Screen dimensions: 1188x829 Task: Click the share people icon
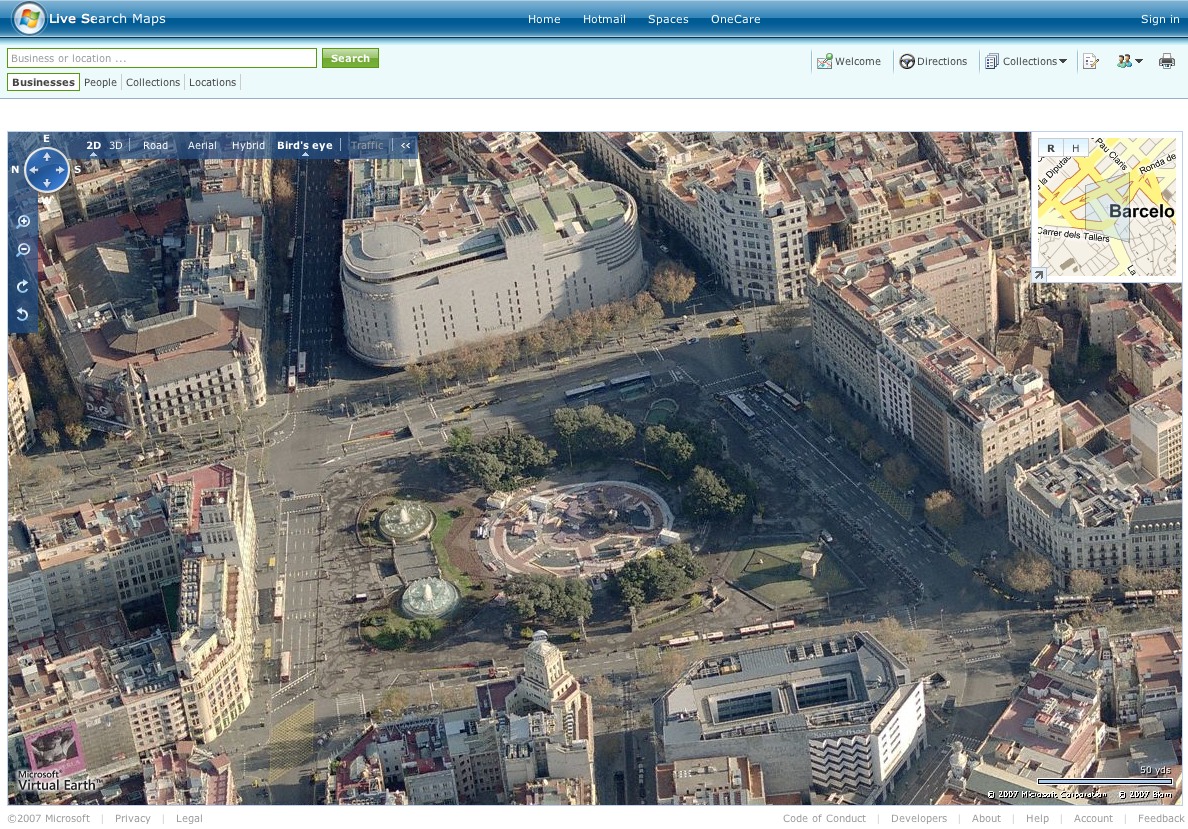point(1124,61)
